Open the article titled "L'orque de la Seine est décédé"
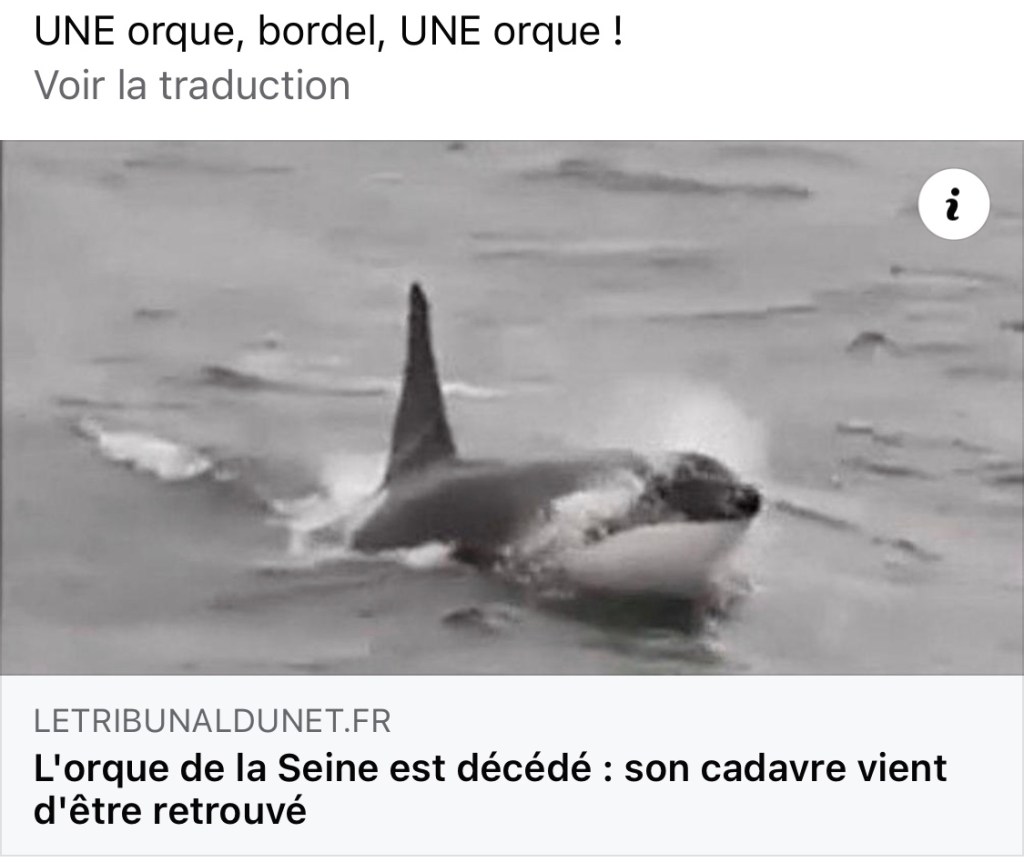This screenshot has width=1024, height=862. coord(490,790)
